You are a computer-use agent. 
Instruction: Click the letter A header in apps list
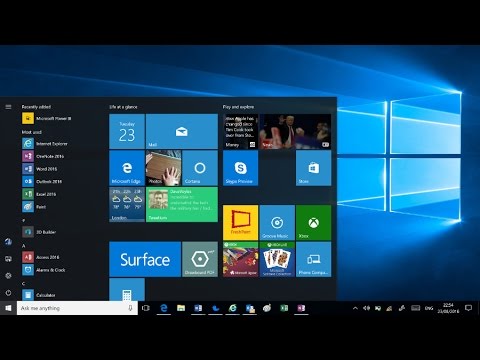click(24, 246)
